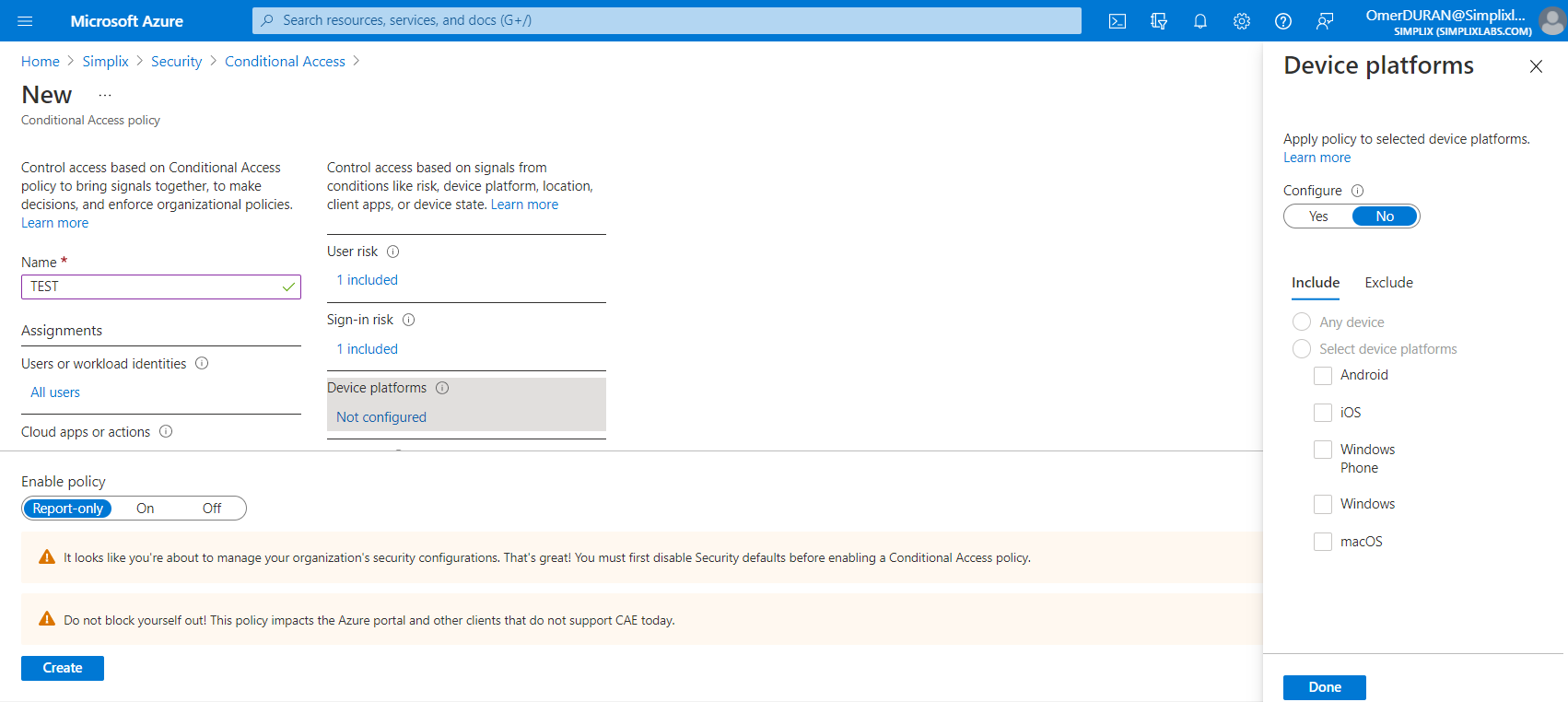Open the Directories and subscriptions filter icon
The image size is (1568, 702).
click(x=1159, y=20)
